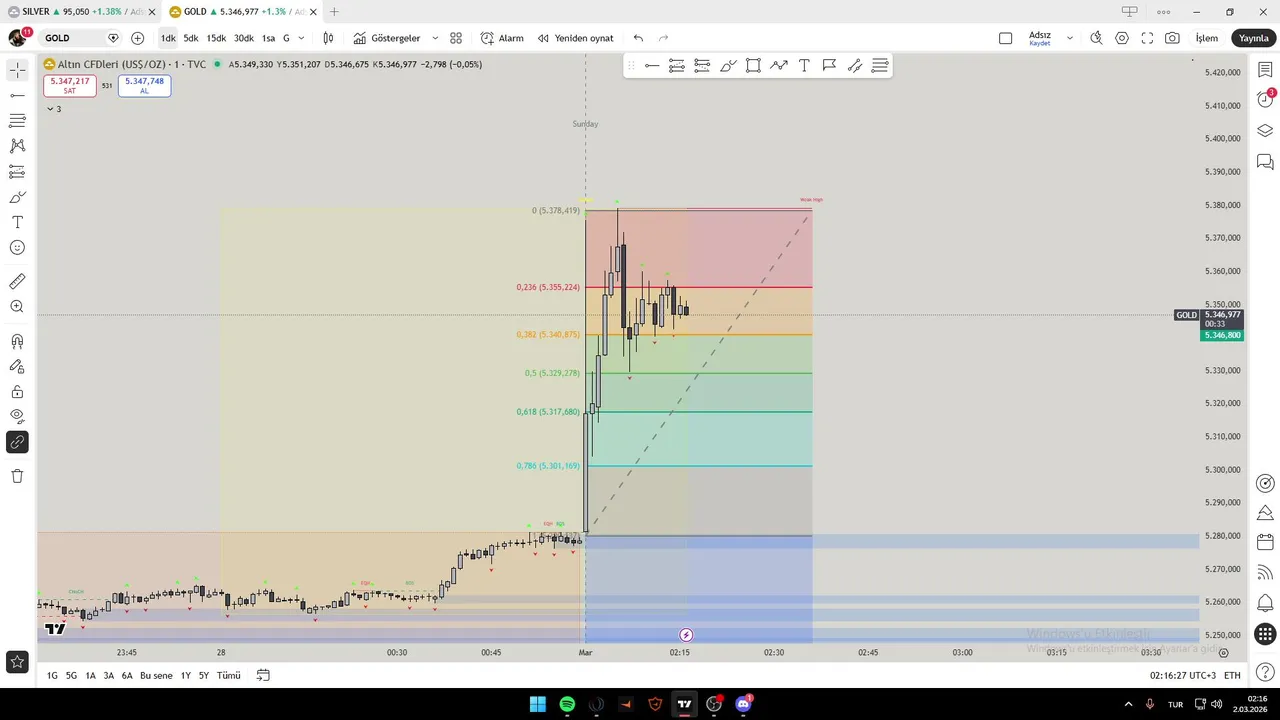The height and width of the screenshot is (720, 1280).
Task: Select the text tool in floating favorites toolbar
Action: click(804, 66)
